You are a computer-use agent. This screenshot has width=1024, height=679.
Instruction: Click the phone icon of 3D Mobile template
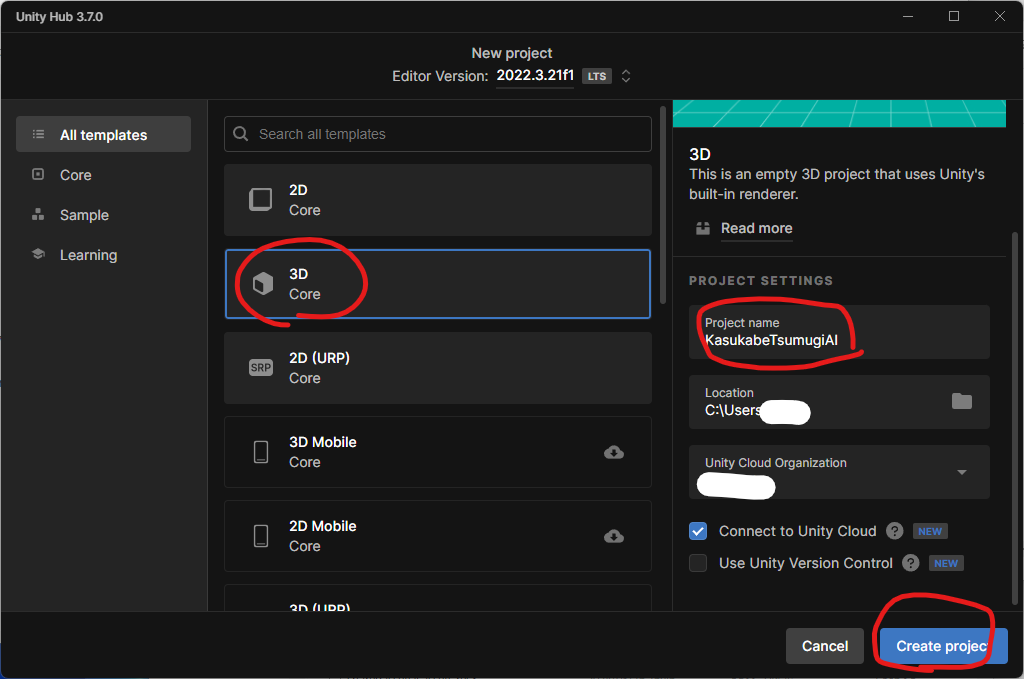click(261, 452)
